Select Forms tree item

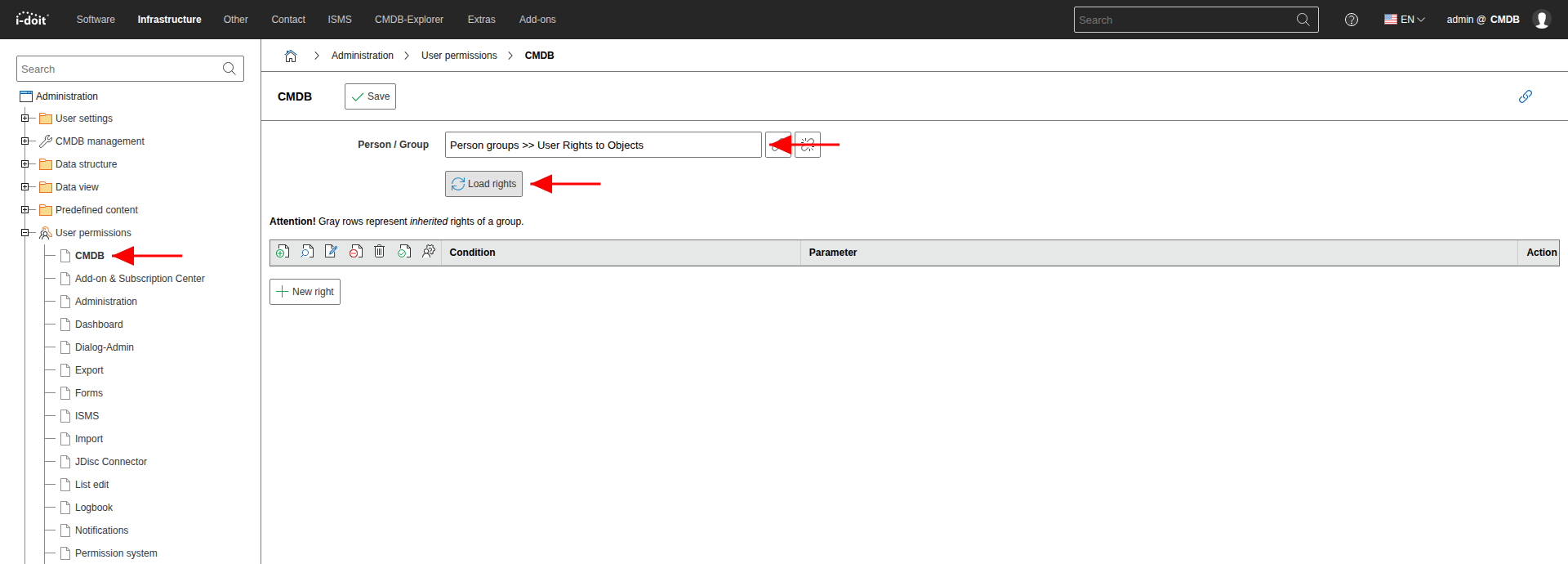(x=89, y=393)
